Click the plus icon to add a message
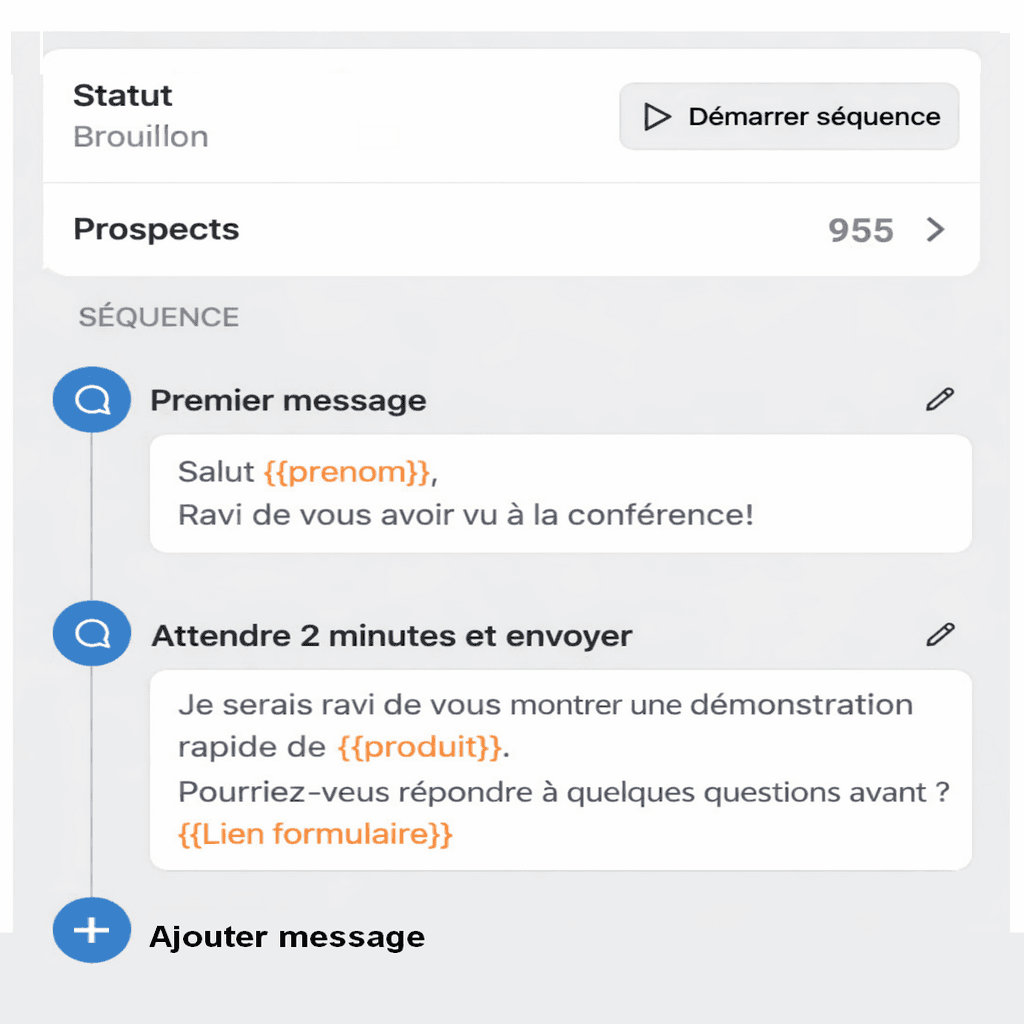This screenshot has height=1024, width=1024. (x=91, y=930)
